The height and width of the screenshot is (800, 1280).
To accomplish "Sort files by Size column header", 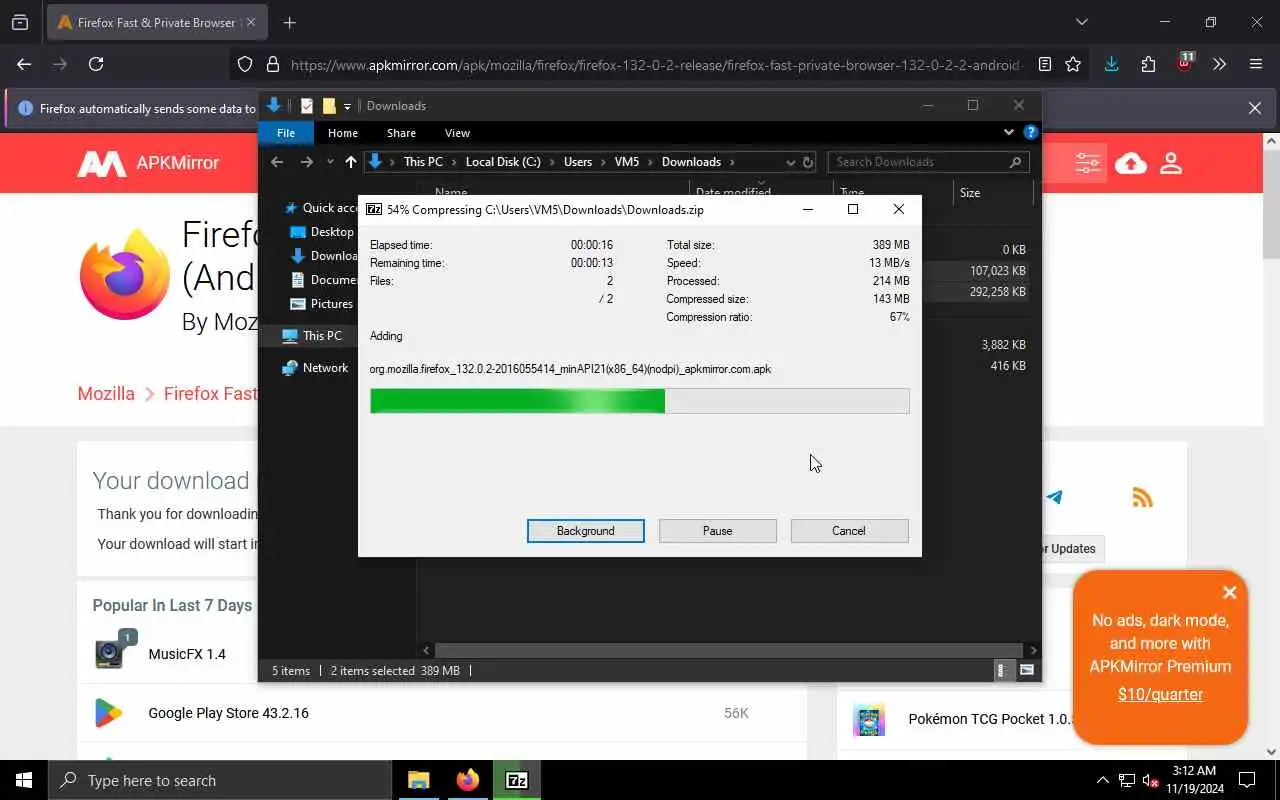I will point(969,193).
